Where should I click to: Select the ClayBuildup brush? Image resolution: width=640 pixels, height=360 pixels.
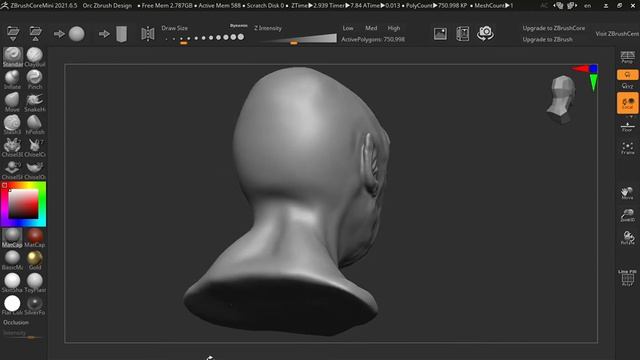[x=35, y=57]
